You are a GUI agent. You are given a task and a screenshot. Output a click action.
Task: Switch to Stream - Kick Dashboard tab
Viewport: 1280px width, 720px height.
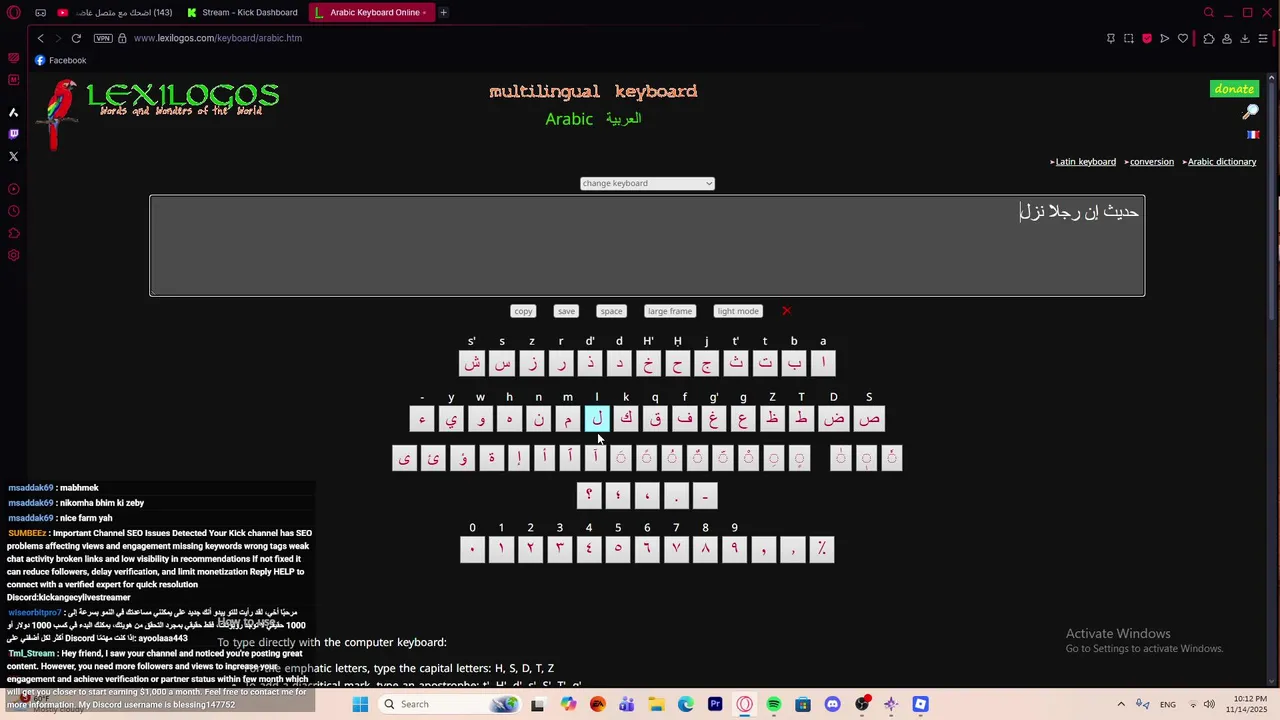pos(243,13)
